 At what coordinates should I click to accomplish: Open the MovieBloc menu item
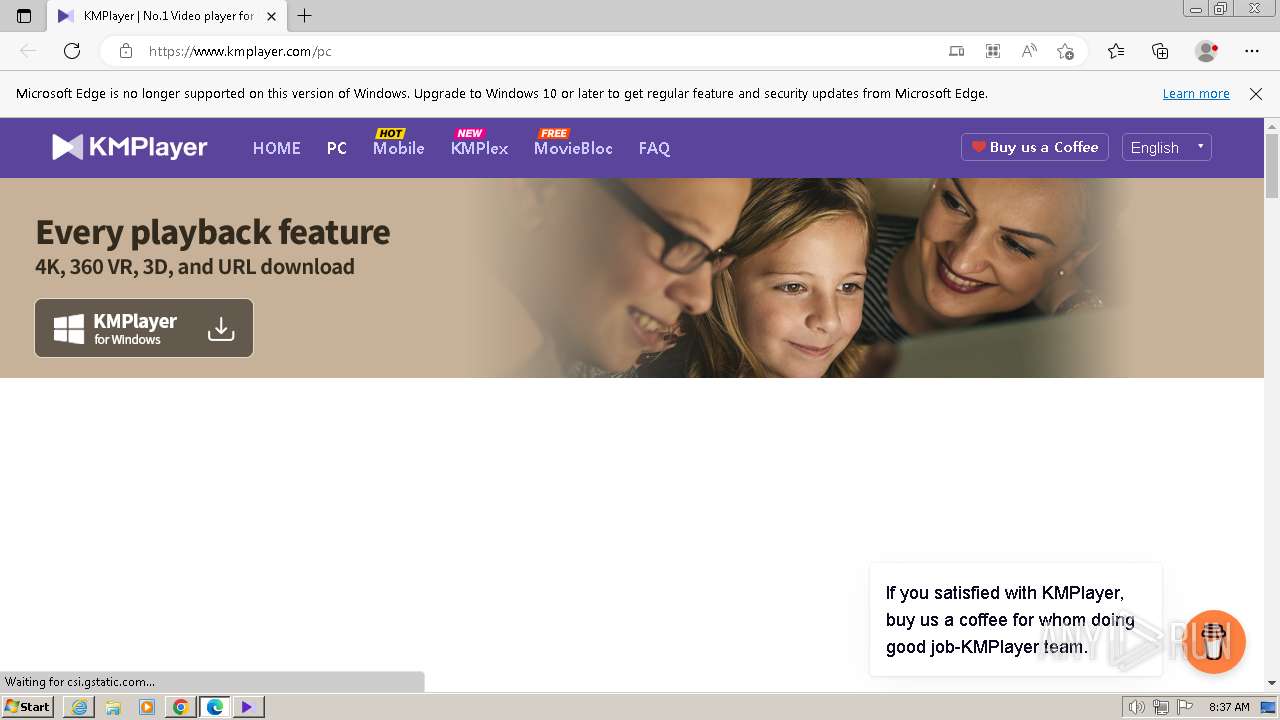coord(573,148)
